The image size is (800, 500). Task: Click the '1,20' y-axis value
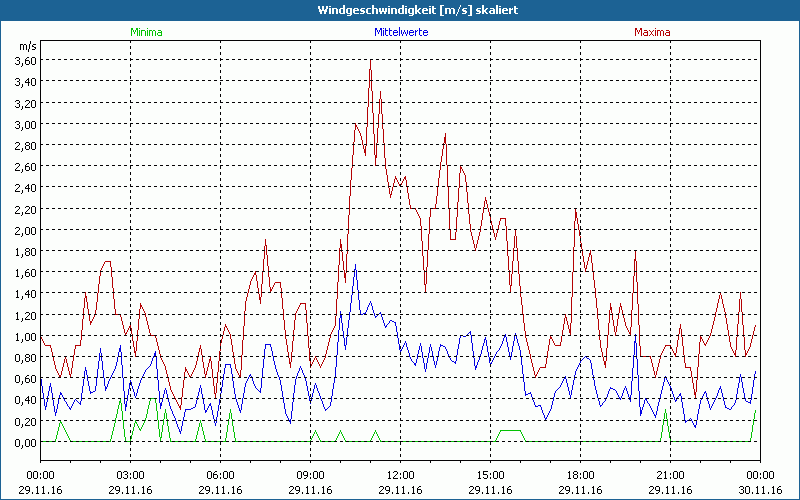[26, 315]
